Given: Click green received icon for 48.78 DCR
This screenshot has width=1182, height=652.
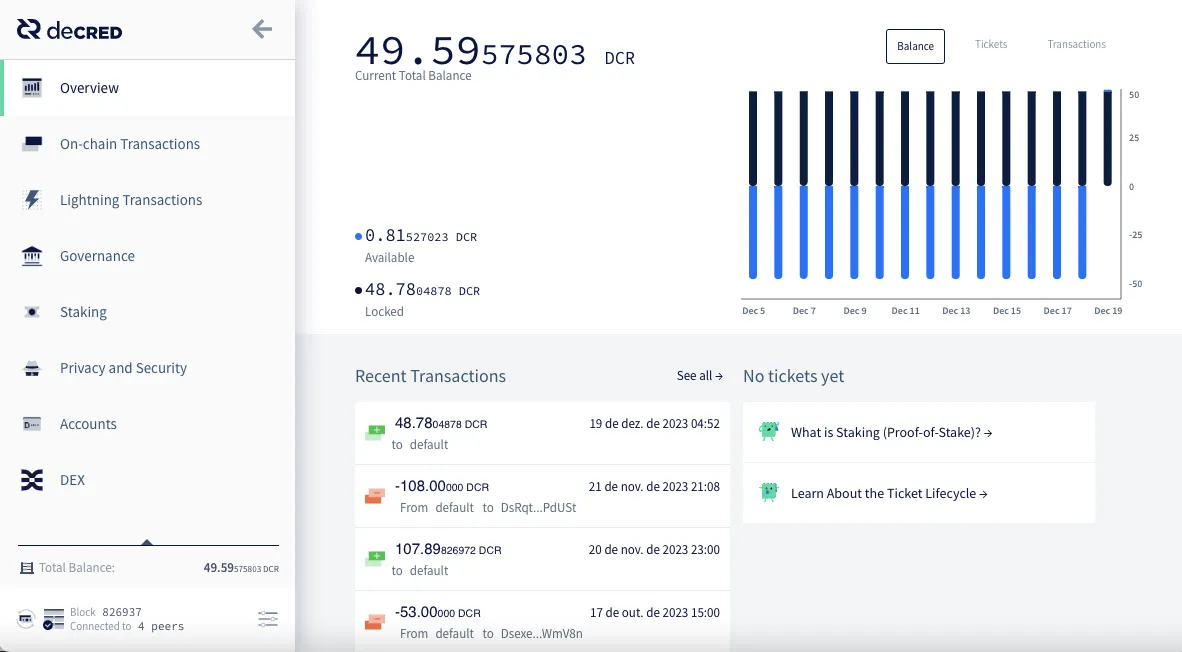Looking at the screenshot, I should click(375, 433).
